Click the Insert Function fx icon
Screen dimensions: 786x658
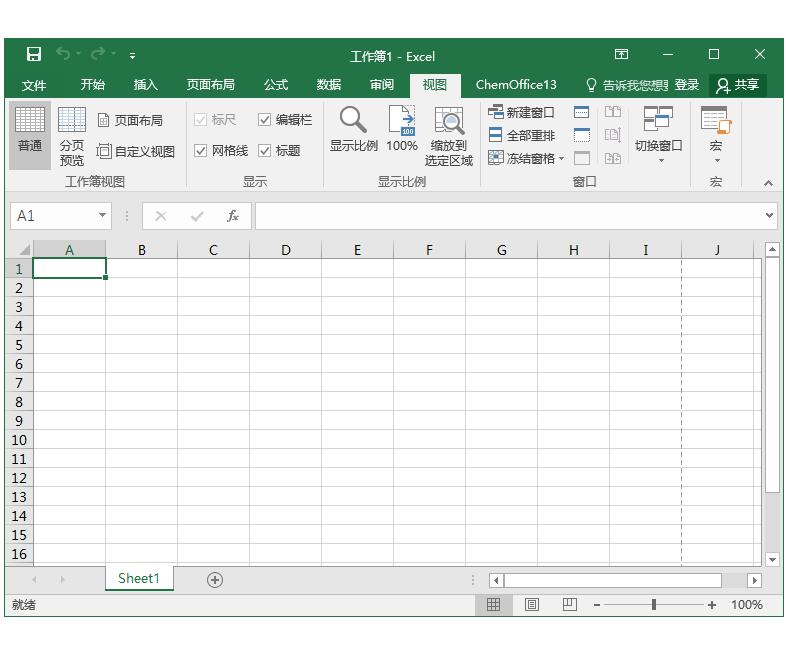tap(232, 216)
